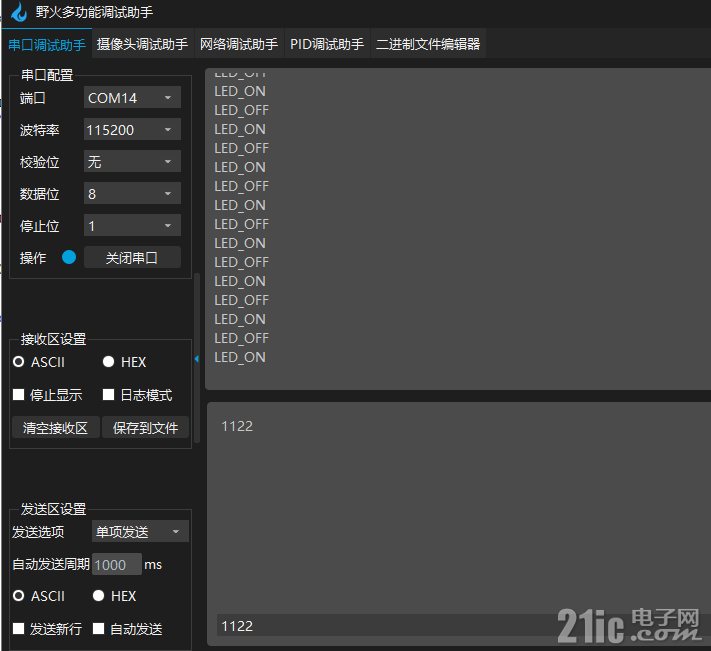711x651 pixels.
Task: Click the 清空接收区 button
Action: pos(55,428)
